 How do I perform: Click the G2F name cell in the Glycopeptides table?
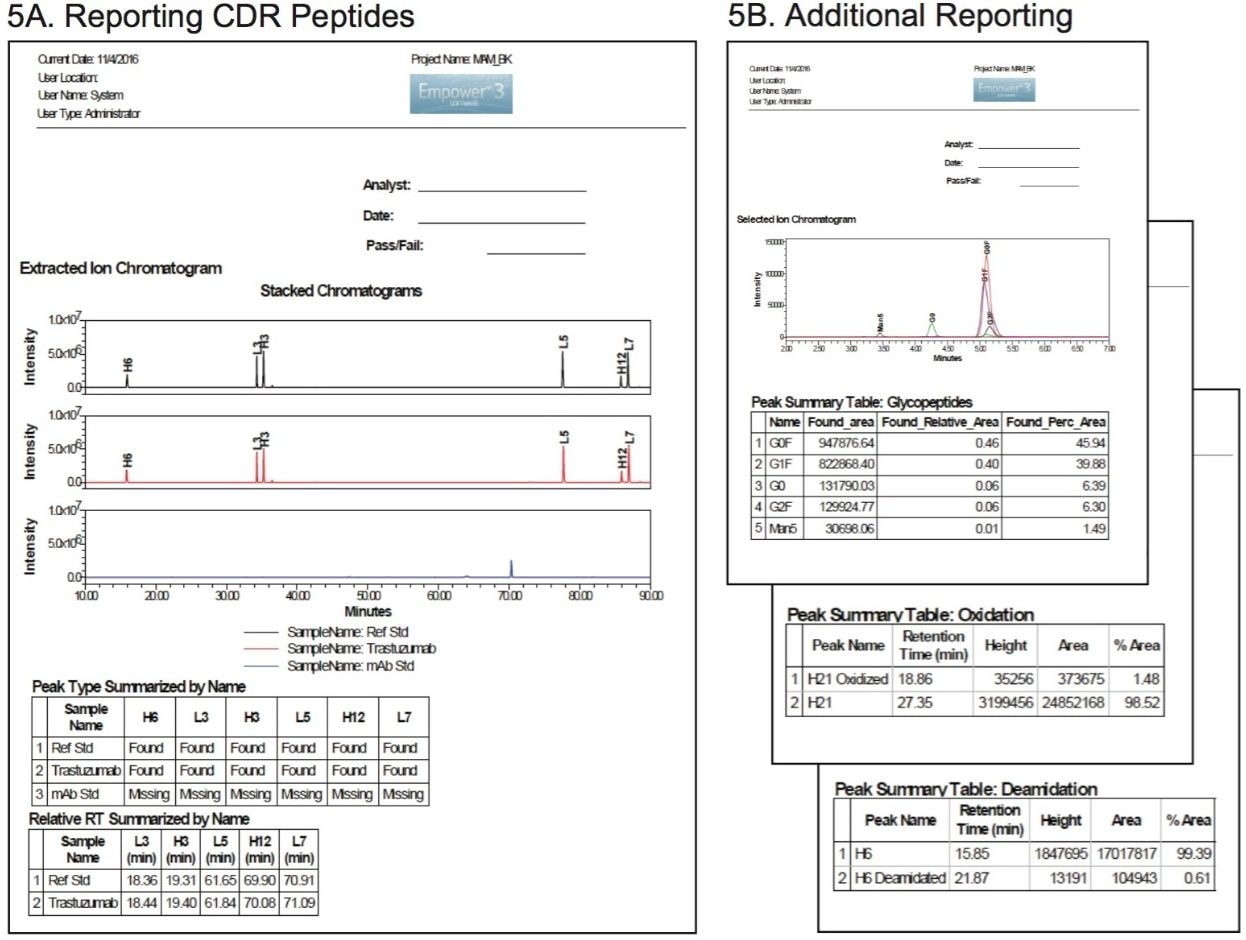tap(786, 507)
